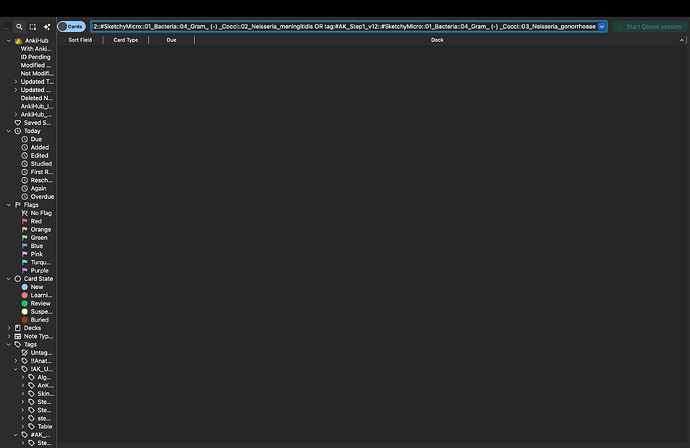Screen dimensions: 690x448
Task: Select the Deleted N... AnkiHub filter
Action: (37, 98)
